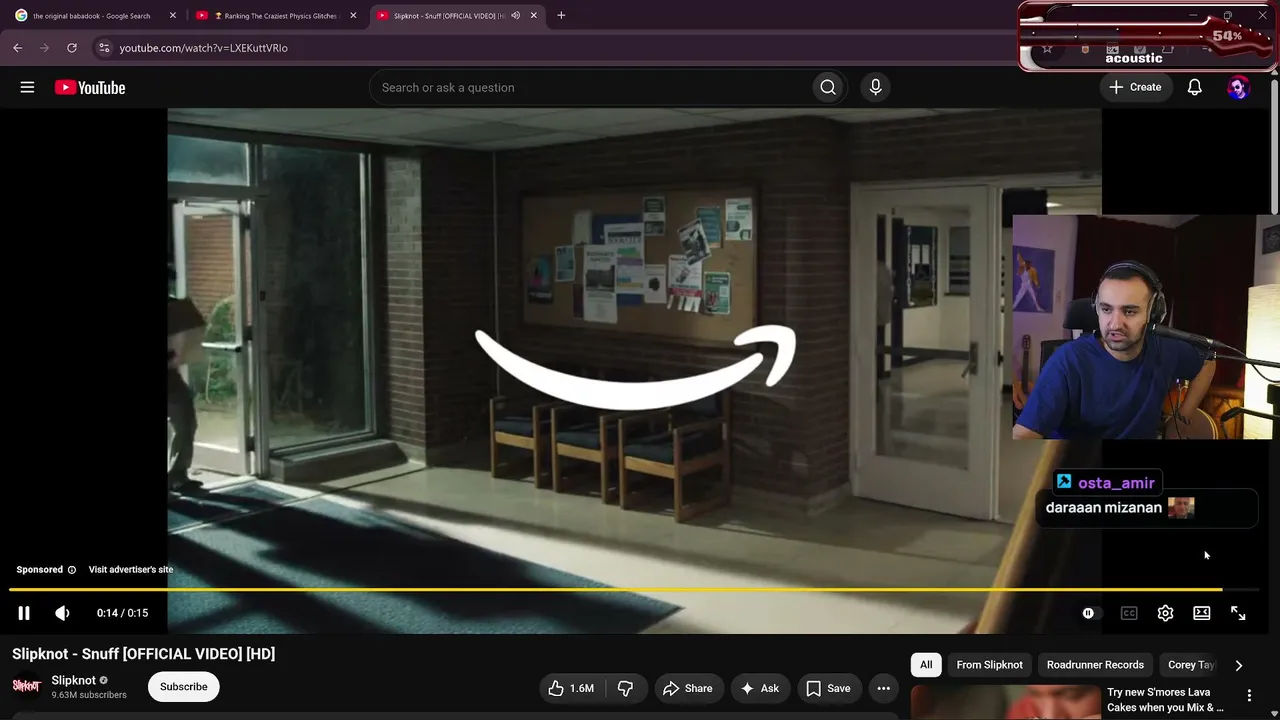Open the S'mores Lava Cakes thumbnail

click(x=1005, y=702)
